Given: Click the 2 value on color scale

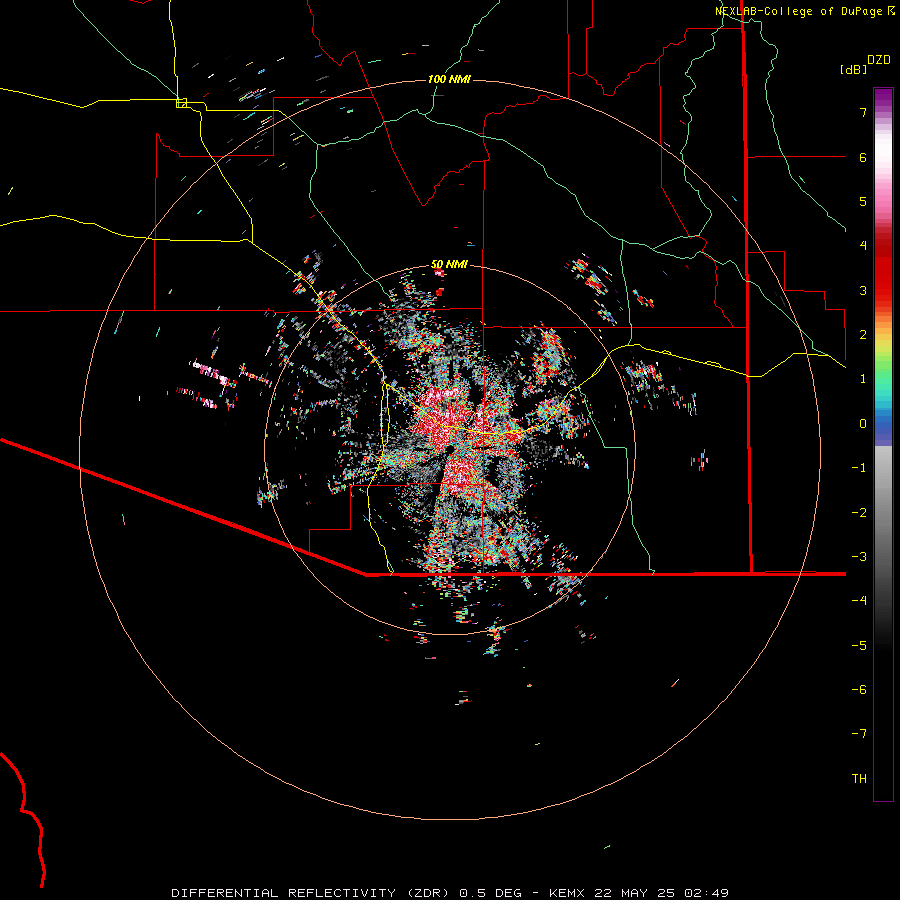Looking at the screenshot, I should click(x=863, y=335).
